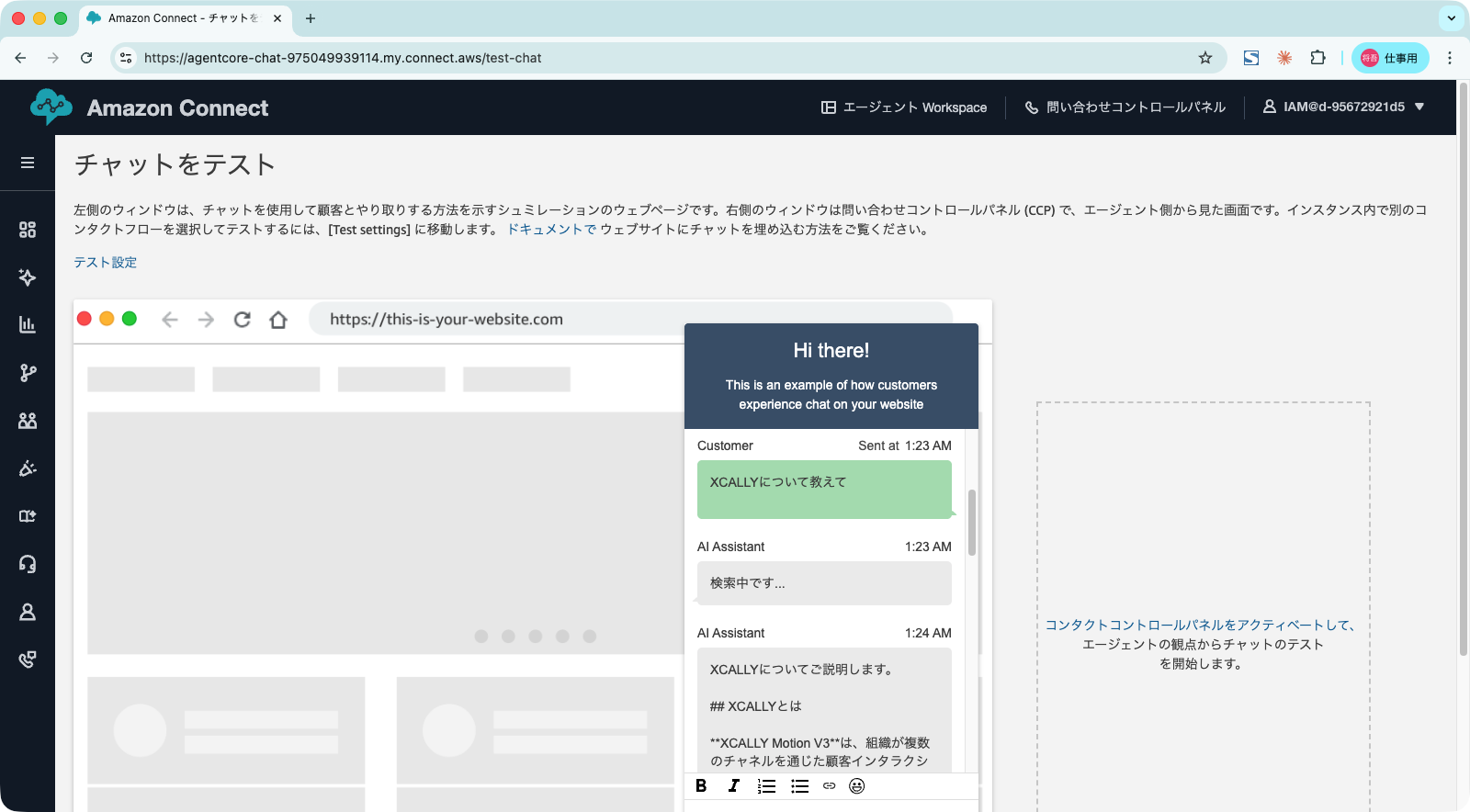Toggle italic formatting in chat toolbar
1470x812 pixels.
click(x=733, y=786)
